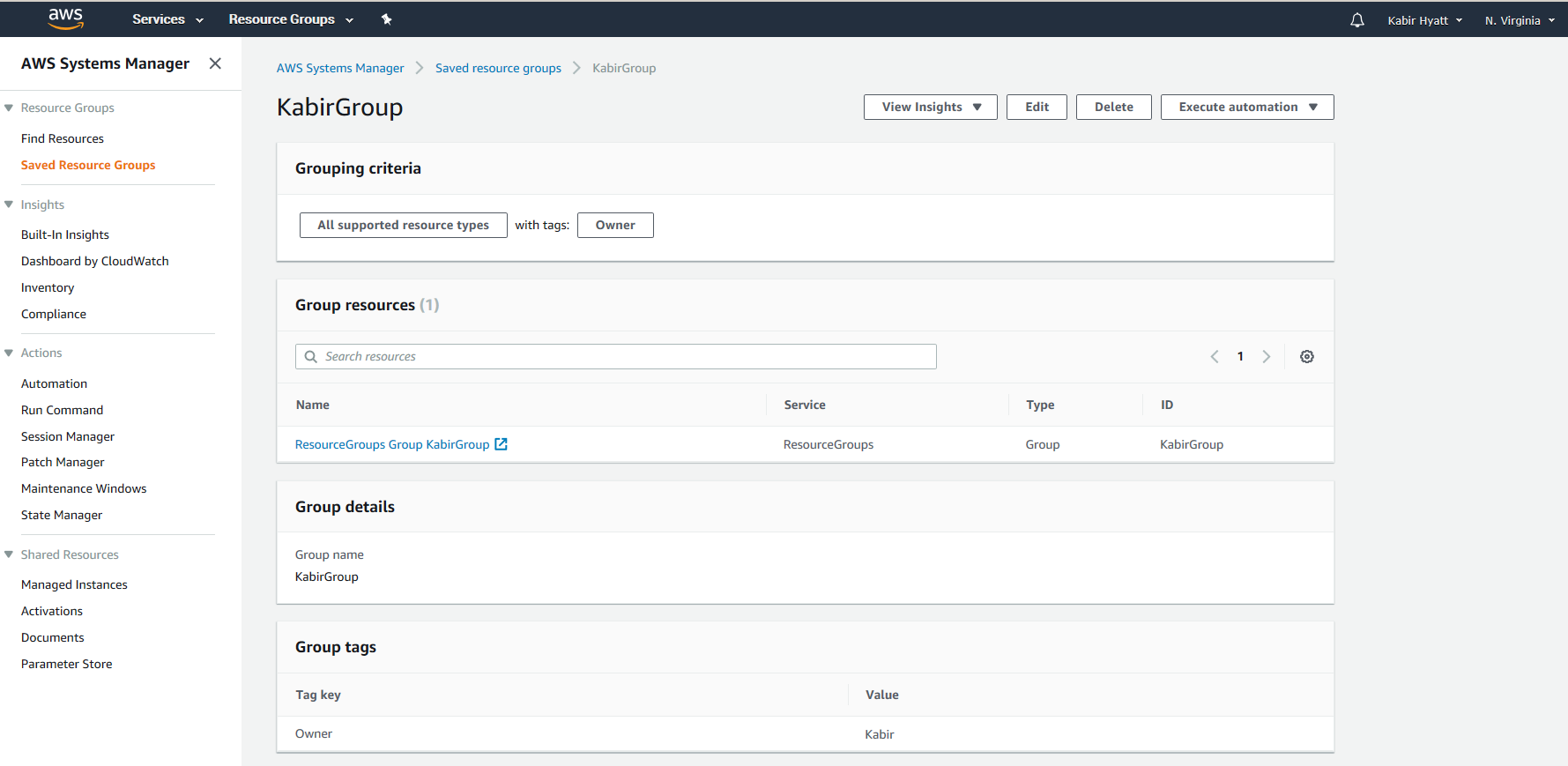Screen dimensions: 1568x766
Task: Open the notifications bell
Action: 1357,20
